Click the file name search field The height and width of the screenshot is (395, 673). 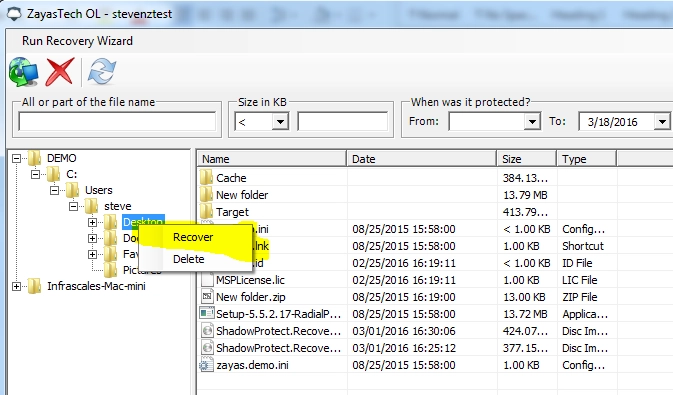(x=117, y=122)
